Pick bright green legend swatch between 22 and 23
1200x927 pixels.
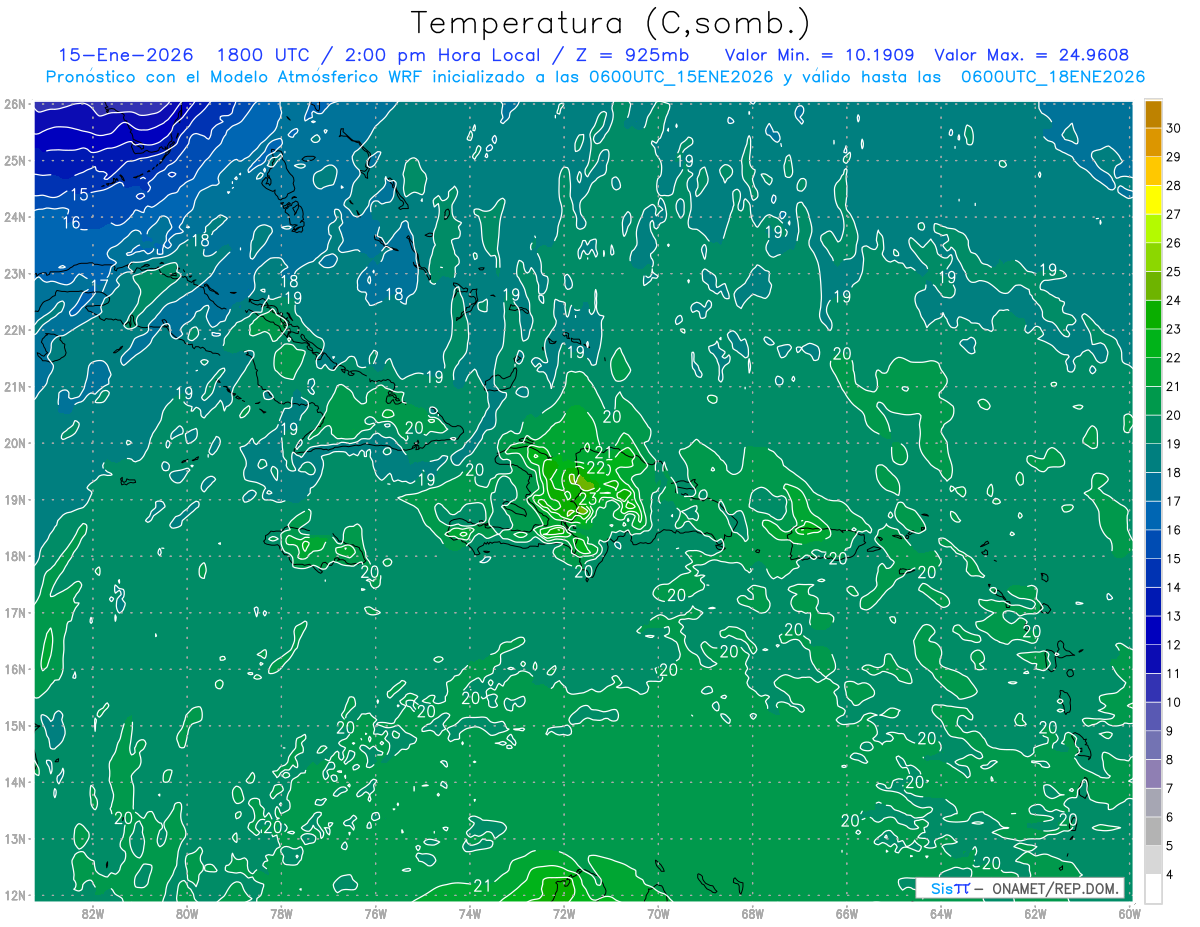click(x=1153, y=343)
